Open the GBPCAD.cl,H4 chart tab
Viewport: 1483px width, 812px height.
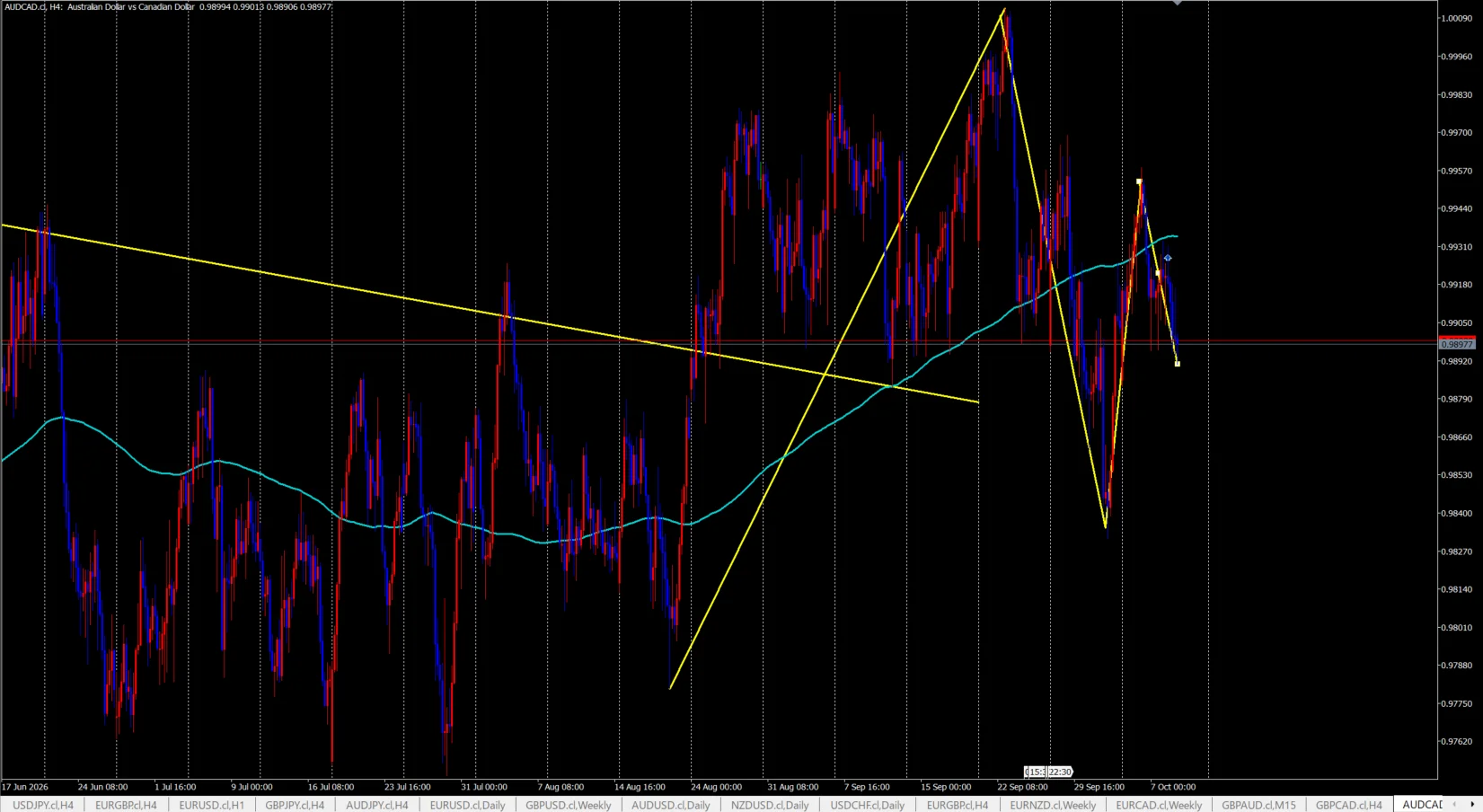(1349, 805)
